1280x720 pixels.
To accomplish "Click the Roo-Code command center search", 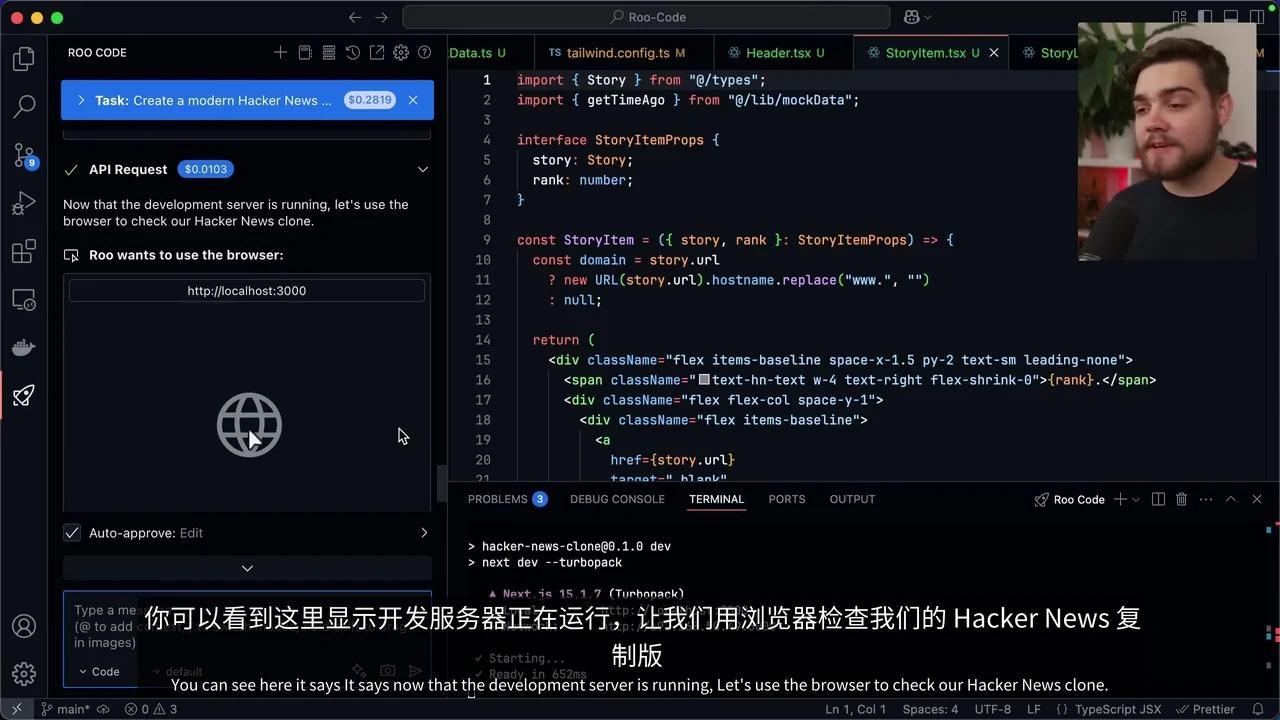I will click(646, 17).
